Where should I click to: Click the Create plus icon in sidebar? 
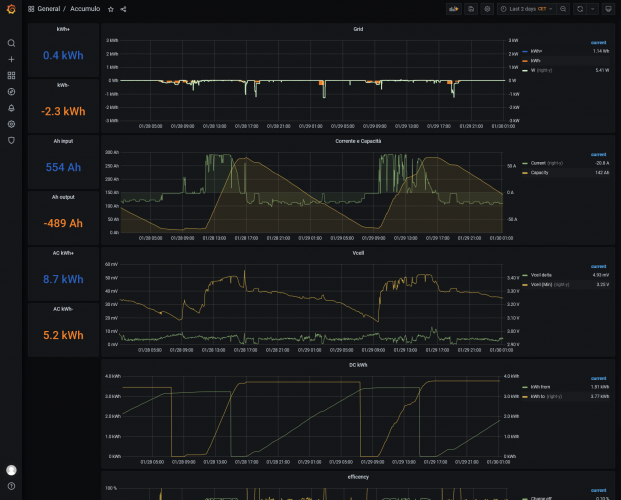click(11, 59)
